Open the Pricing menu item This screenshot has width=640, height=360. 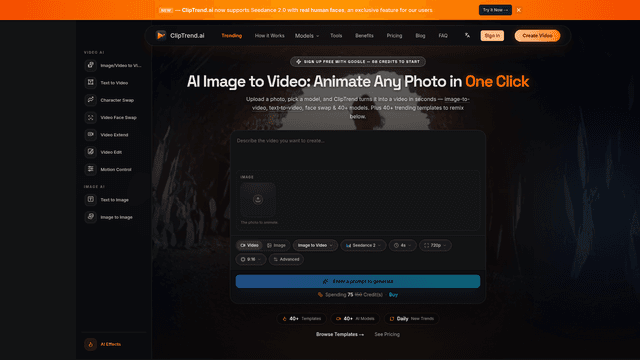(394, 36)
